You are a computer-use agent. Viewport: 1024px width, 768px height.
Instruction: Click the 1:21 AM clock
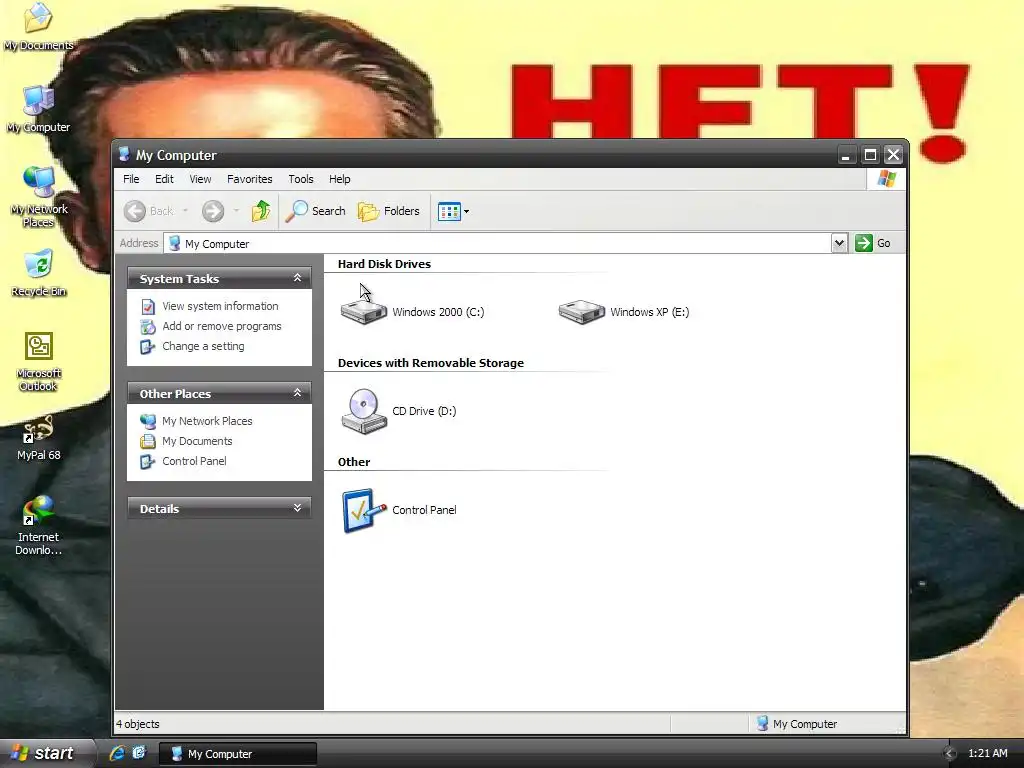point(987,754)
